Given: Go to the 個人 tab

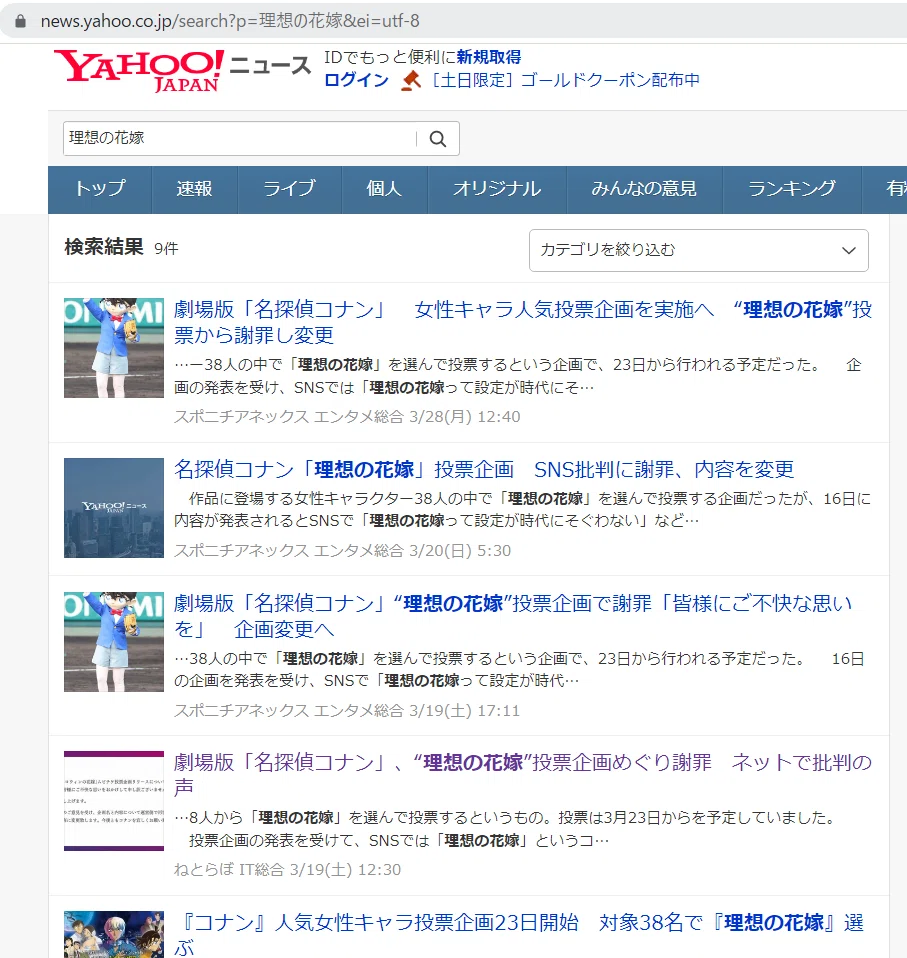Looking at the screenshot, I should point(384,189).
